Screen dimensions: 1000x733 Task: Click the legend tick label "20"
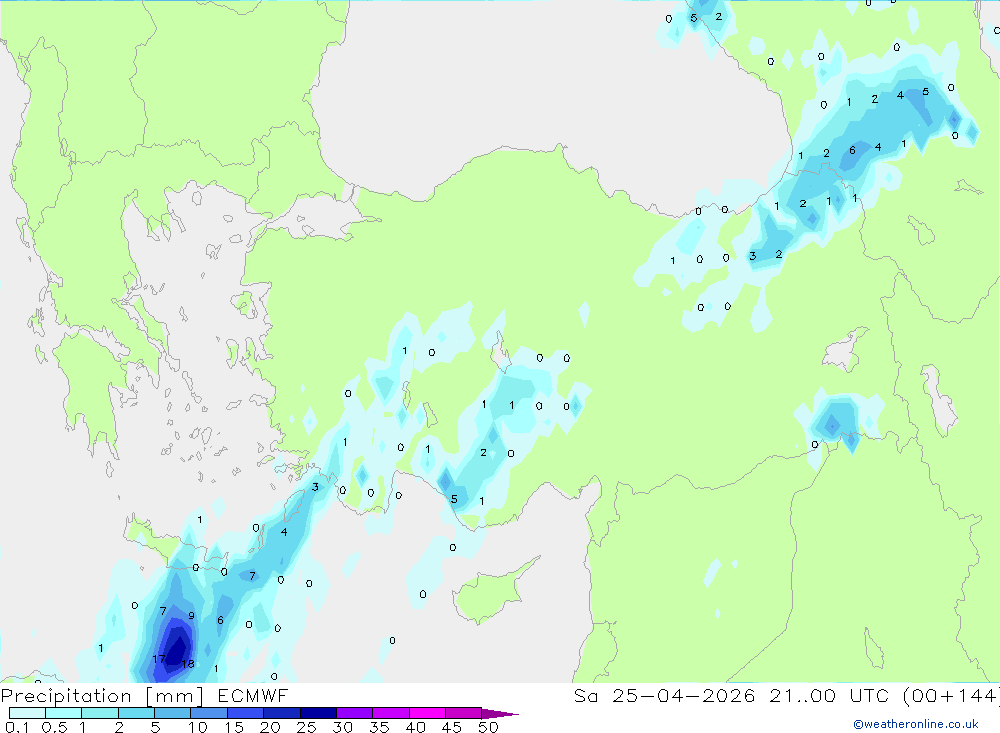coord(270,727)
